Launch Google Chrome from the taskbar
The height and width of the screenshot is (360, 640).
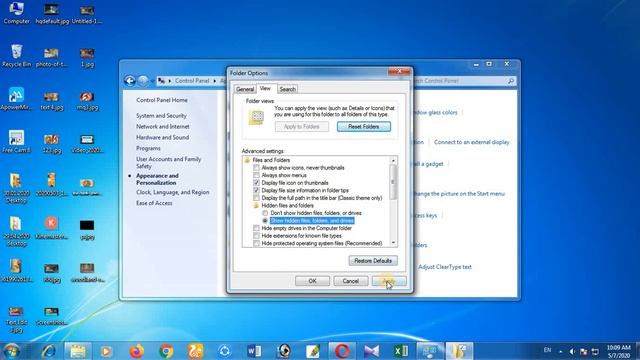[x=166, y=351]
